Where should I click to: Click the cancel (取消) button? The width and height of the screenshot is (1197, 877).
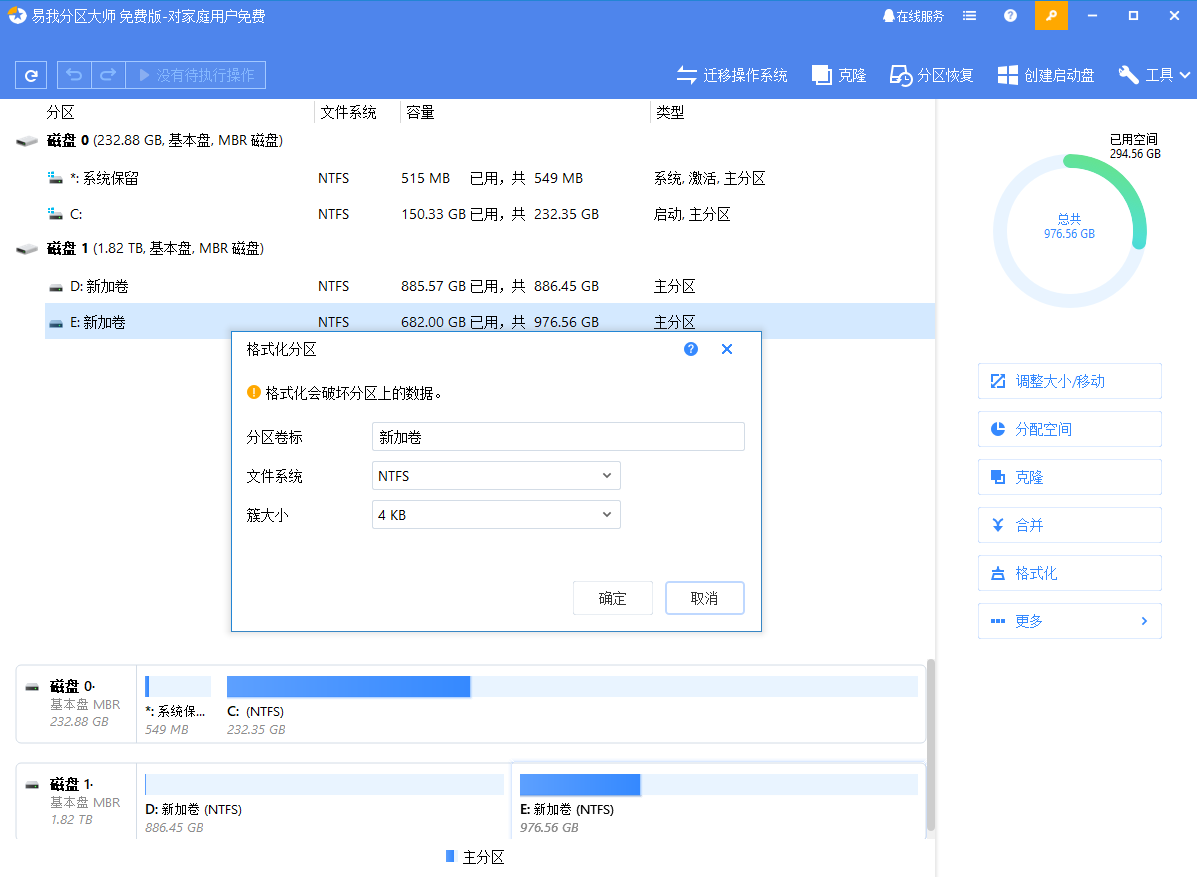click(x=704, y=598)
